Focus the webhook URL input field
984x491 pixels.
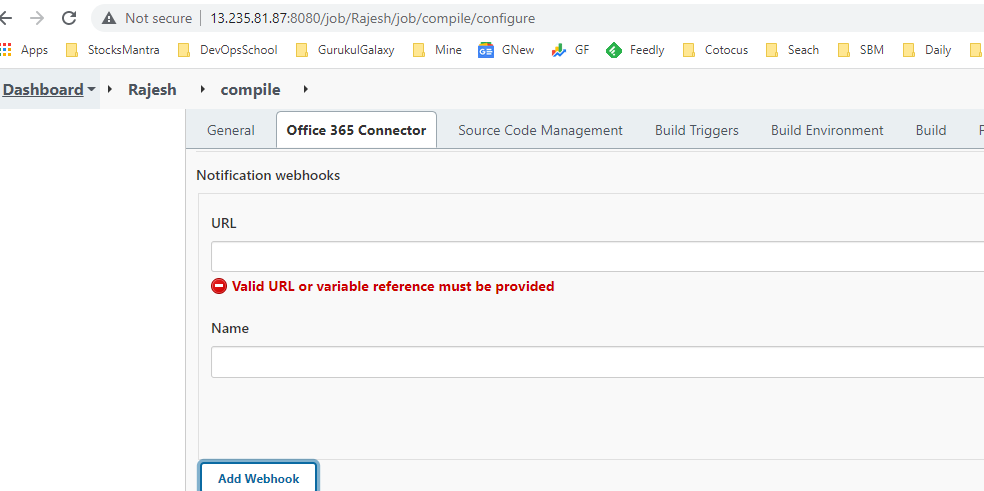597,256
